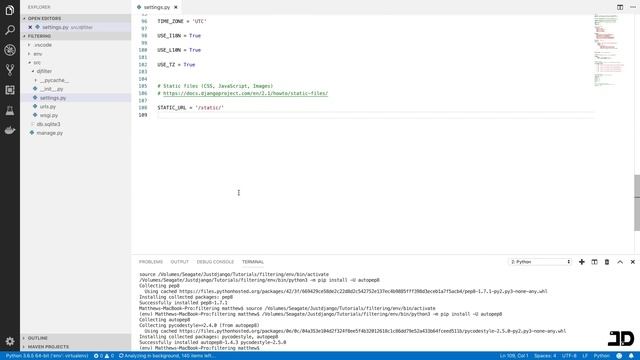Image resolution: width=640 pixels, height=360 pixels.
Task: Maximize the terminal panel with chevron
Action: (x=620, y=262)
